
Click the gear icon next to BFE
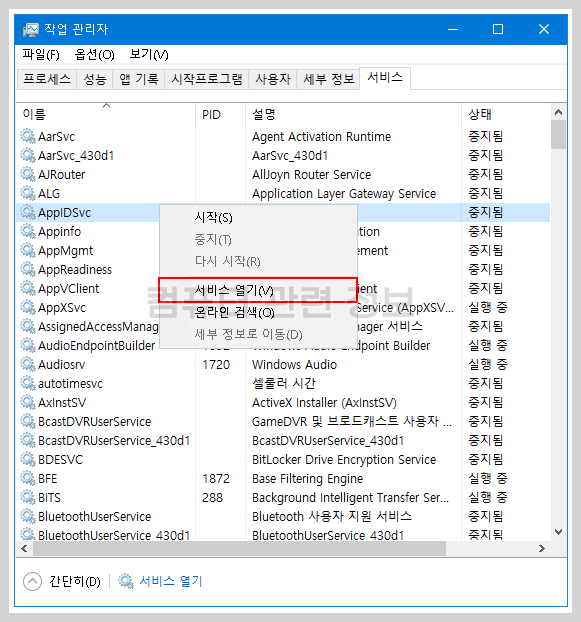tap(28, 478)
